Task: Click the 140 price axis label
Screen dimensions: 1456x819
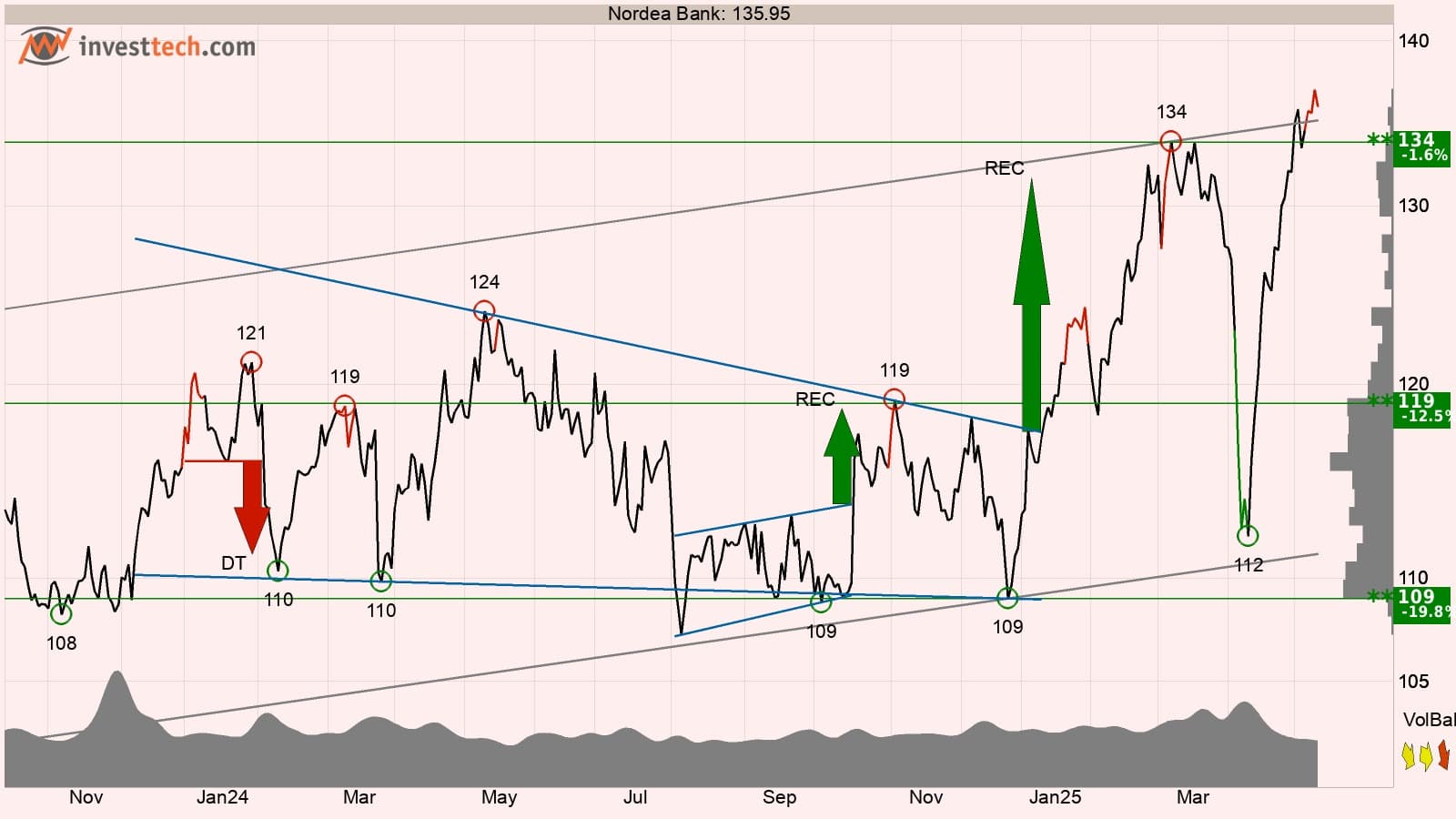Action: (1413, 40)
